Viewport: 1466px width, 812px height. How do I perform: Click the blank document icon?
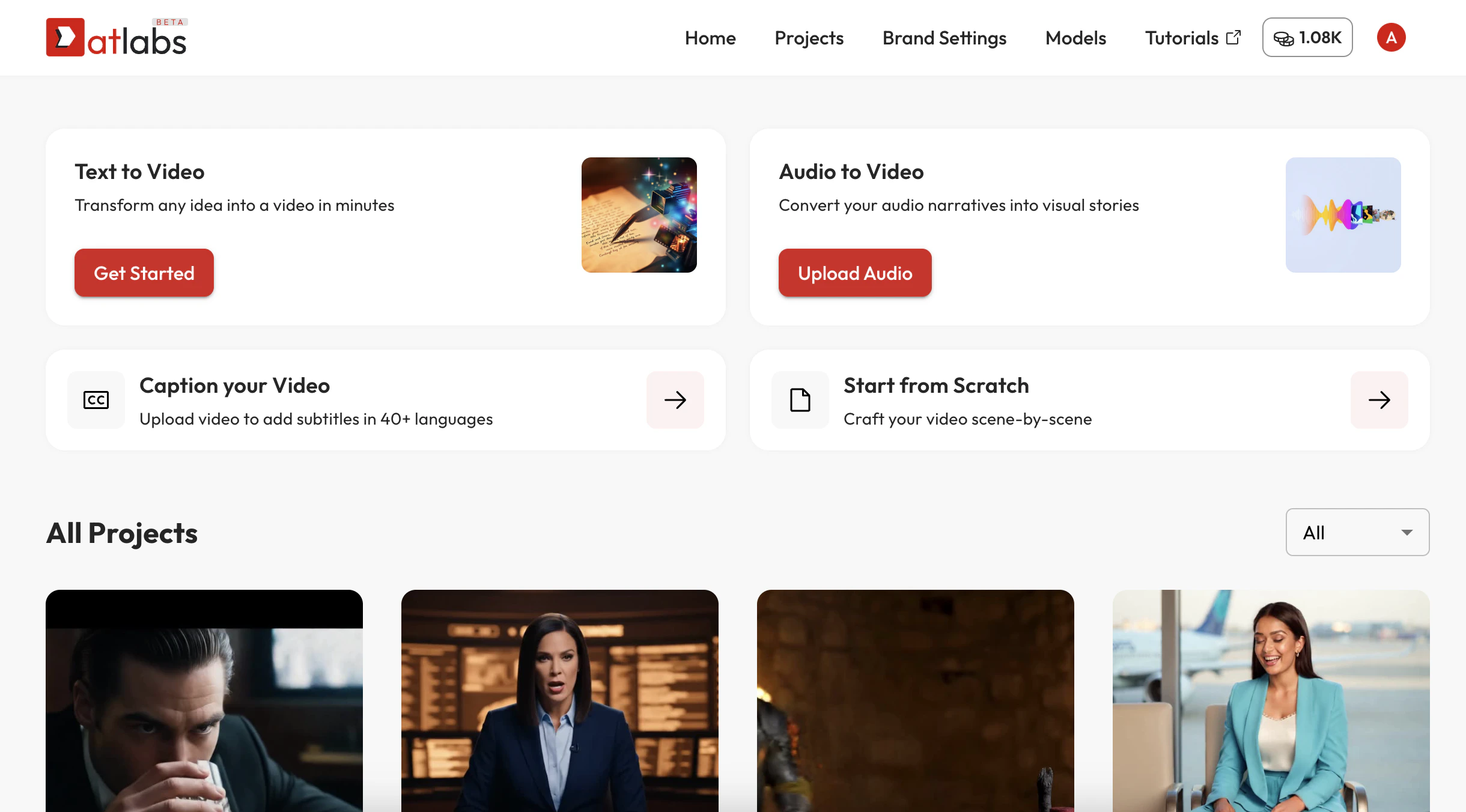(x=800, y=400)
